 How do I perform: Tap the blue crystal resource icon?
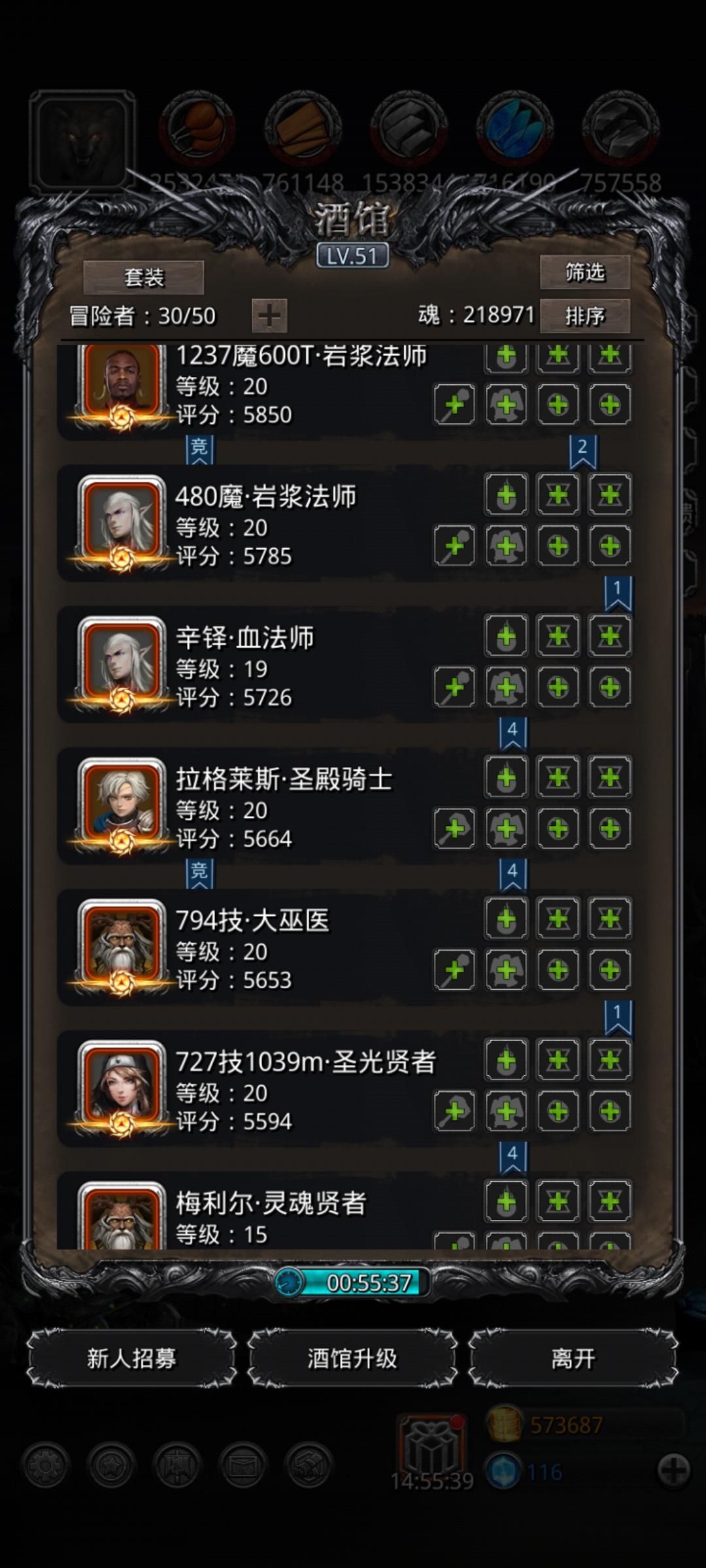(515, 129)
